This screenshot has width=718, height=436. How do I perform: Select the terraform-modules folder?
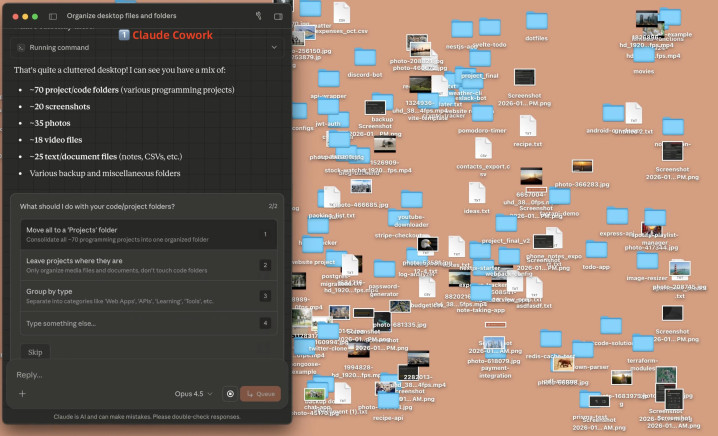[x=642, y=343]
